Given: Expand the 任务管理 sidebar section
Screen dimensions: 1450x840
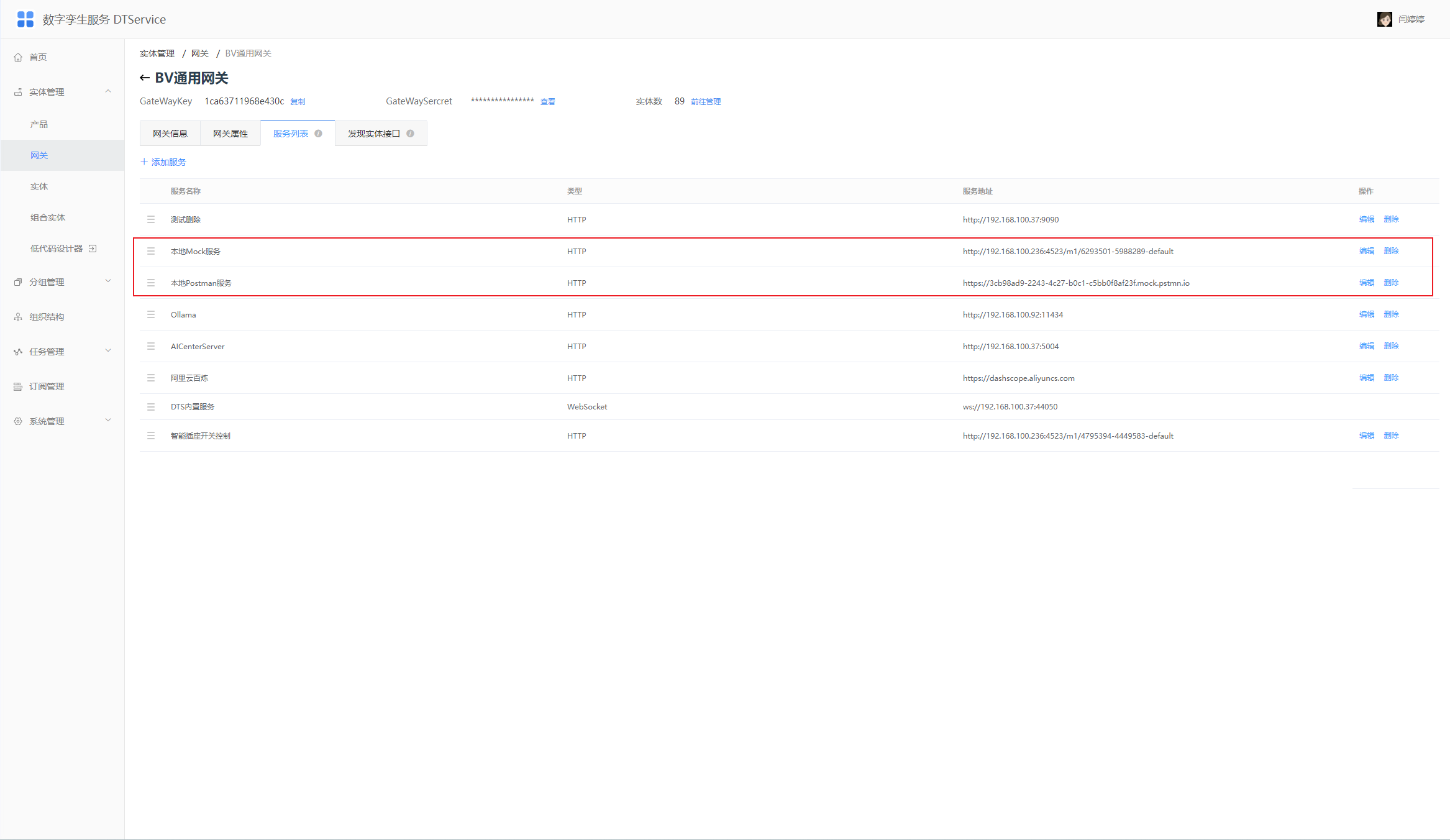Looking at the screenshot, I should coord(108,351).
